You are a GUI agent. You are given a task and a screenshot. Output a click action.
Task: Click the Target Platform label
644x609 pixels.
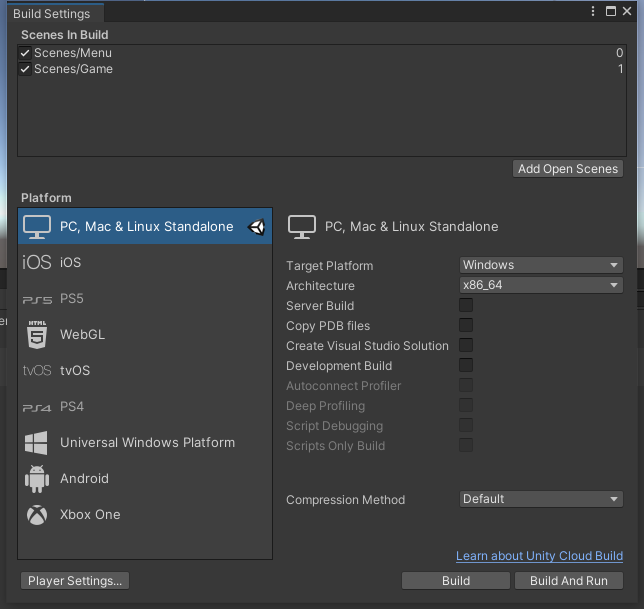click(x=330, y=266)
